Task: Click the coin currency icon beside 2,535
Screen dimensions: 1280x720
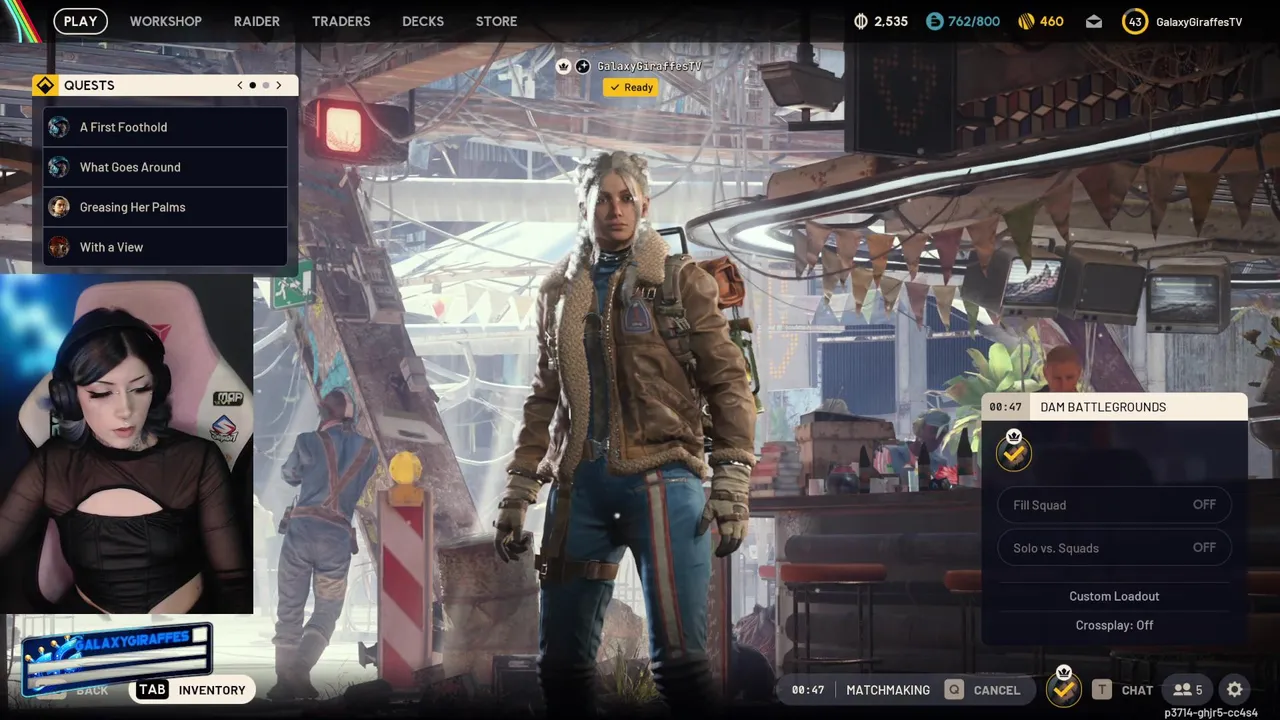Action: [862, 21]
